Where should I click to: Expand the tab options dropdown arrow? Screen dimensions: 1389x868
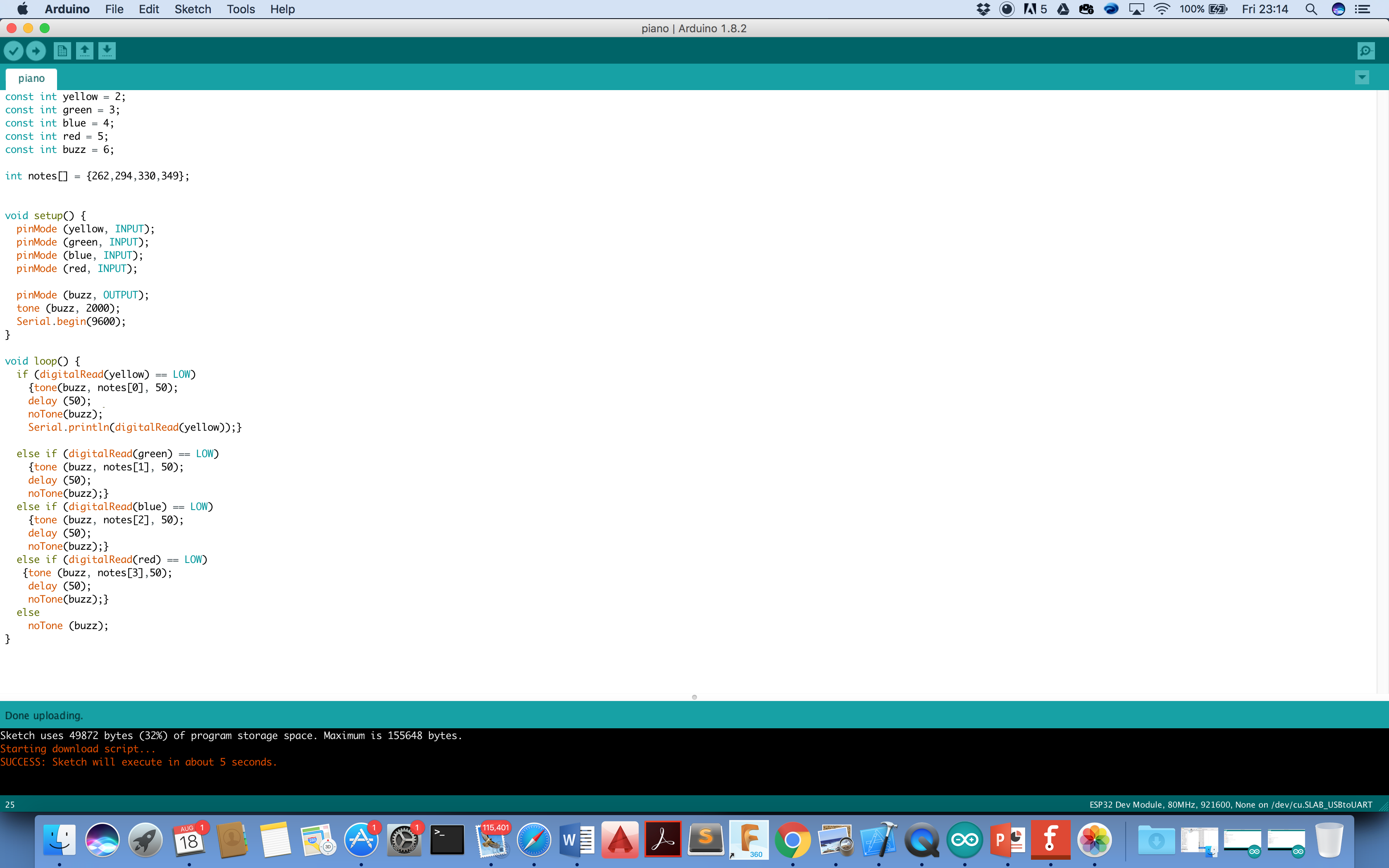(1361, 78)
